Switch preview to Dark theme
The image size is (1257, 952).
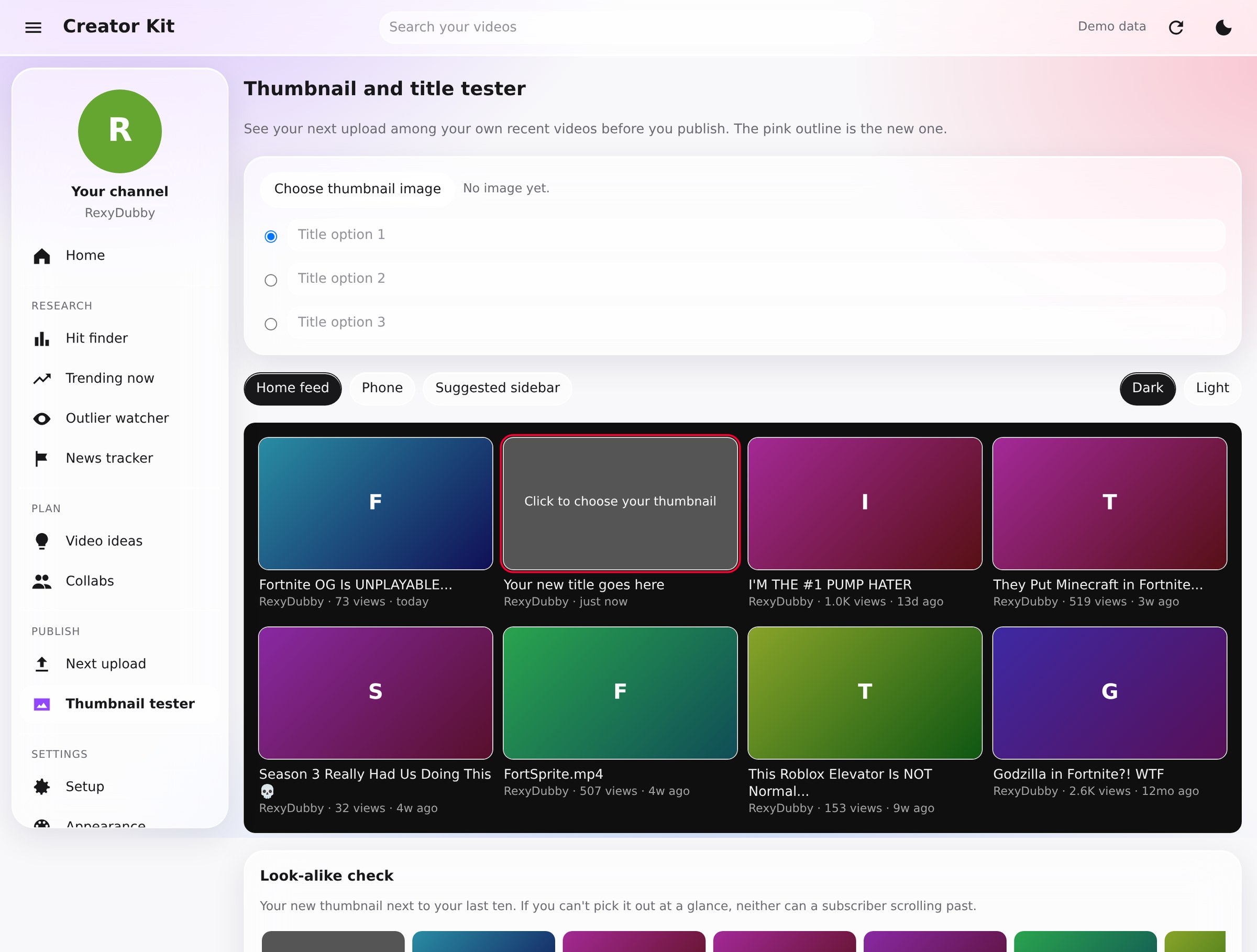pyautogui.click(x=1148, y=389)
